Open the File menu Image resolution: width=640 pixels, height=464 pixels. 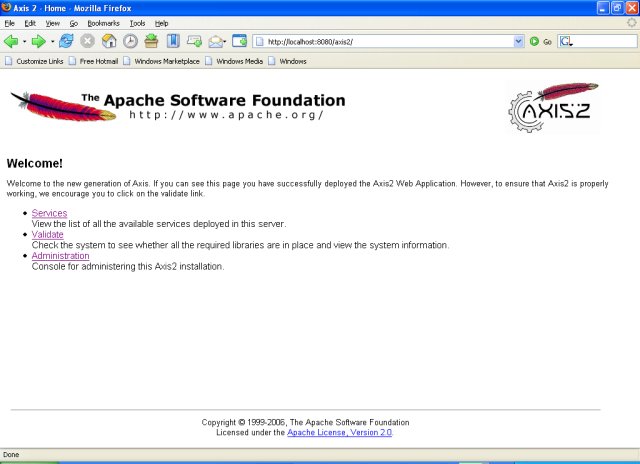click(x=9, y=23)
